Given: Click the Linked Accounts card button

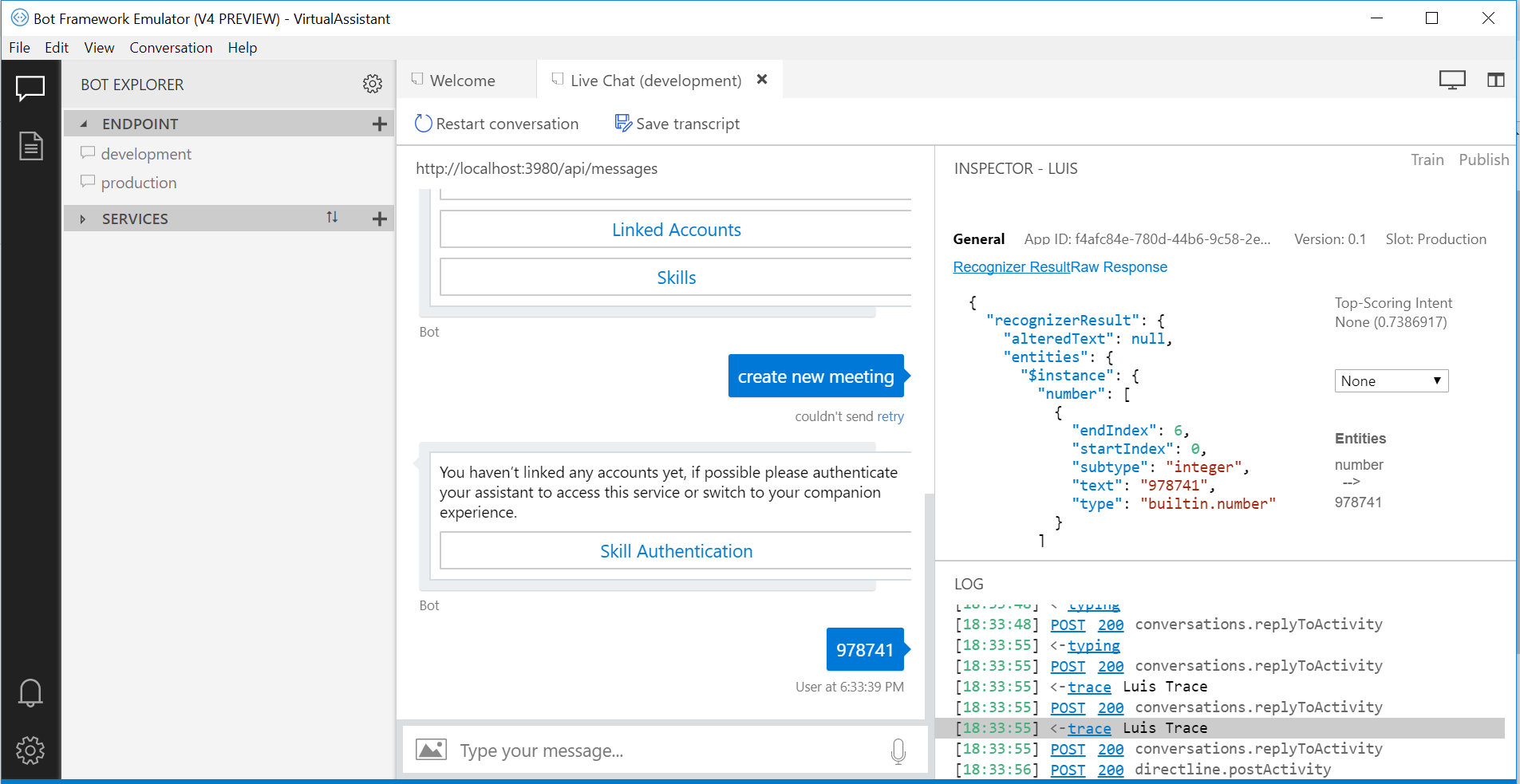Looking at the screenshot, I should tap(676, 230).
